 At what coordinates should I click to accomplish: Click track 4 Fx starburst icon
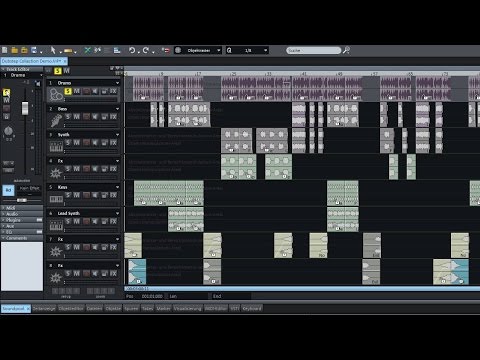[x=56, y=173]
